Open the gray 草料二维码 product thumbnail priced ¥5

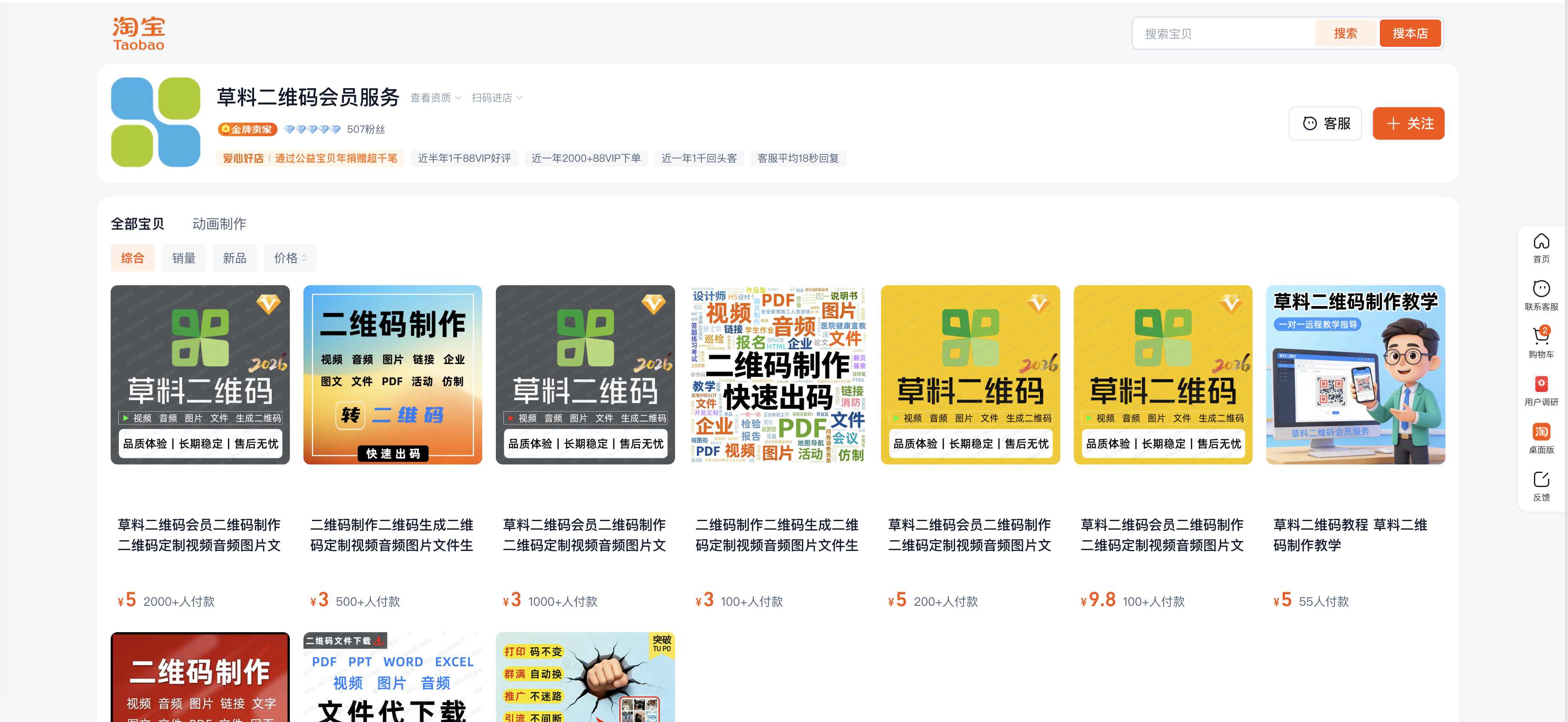coord(200,375)
